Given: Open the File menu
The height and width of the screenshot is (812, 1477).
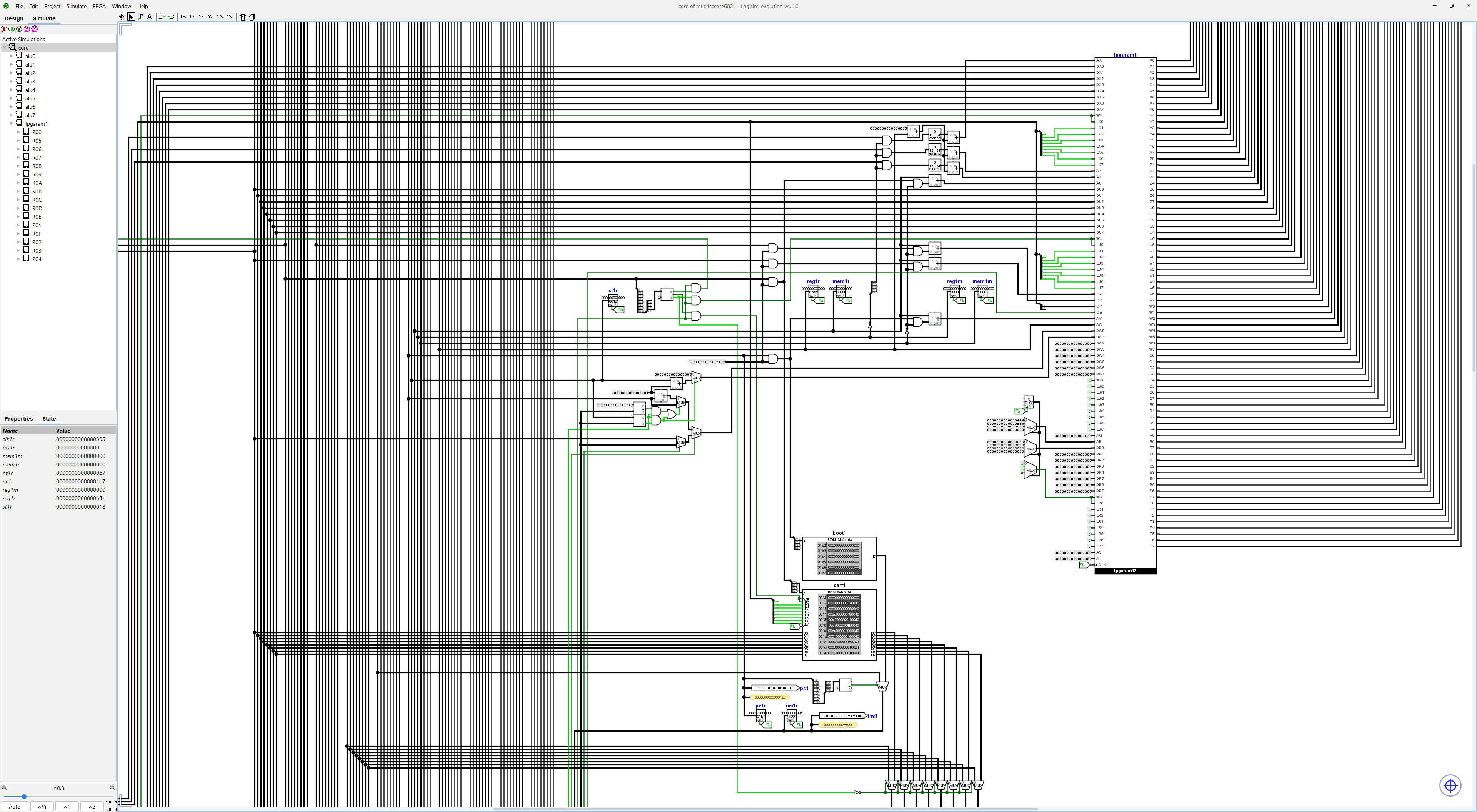Looking at the screenshot, I should [19, 6].
